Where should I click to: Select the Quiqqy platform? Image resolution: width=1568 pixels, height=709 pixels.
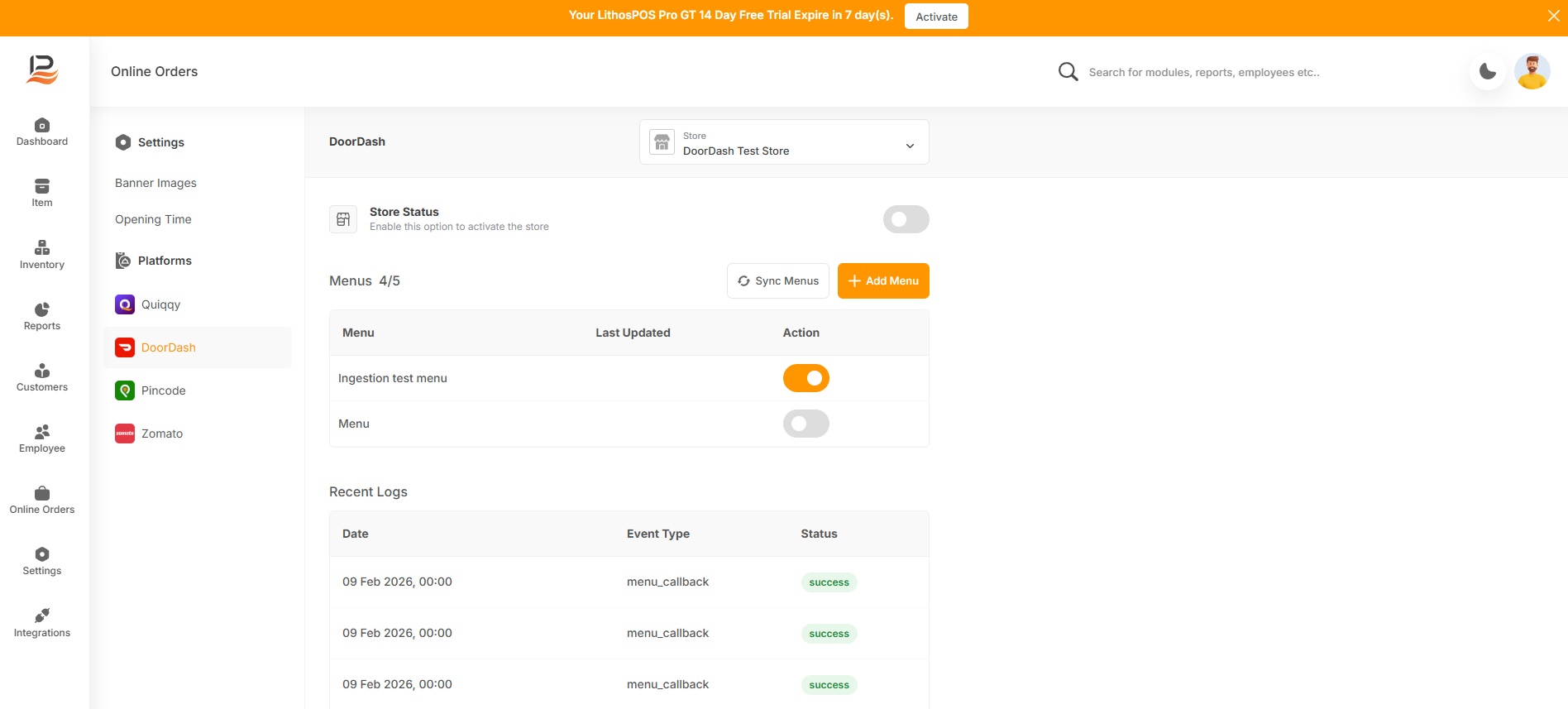pos(160,304)
